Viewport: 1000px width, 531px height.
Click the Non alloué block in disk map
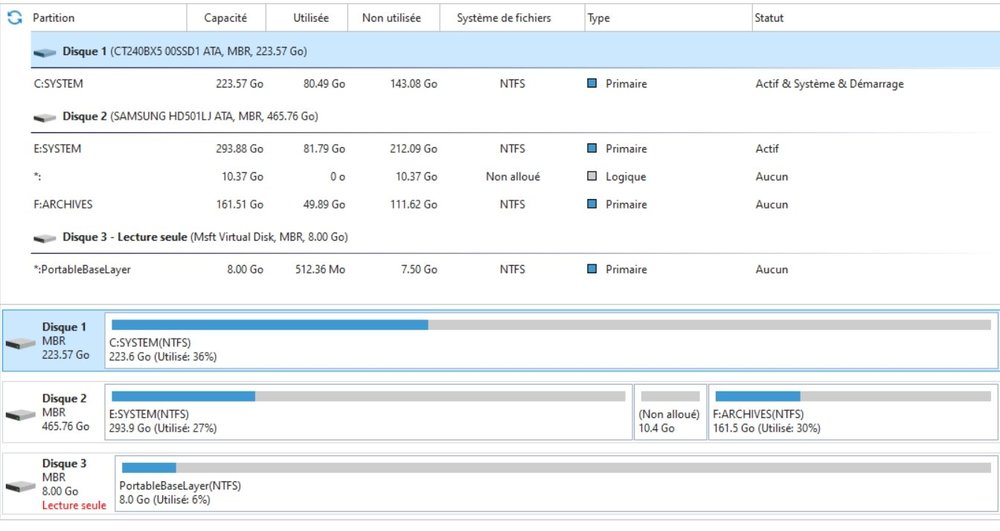tap(670, 412)
